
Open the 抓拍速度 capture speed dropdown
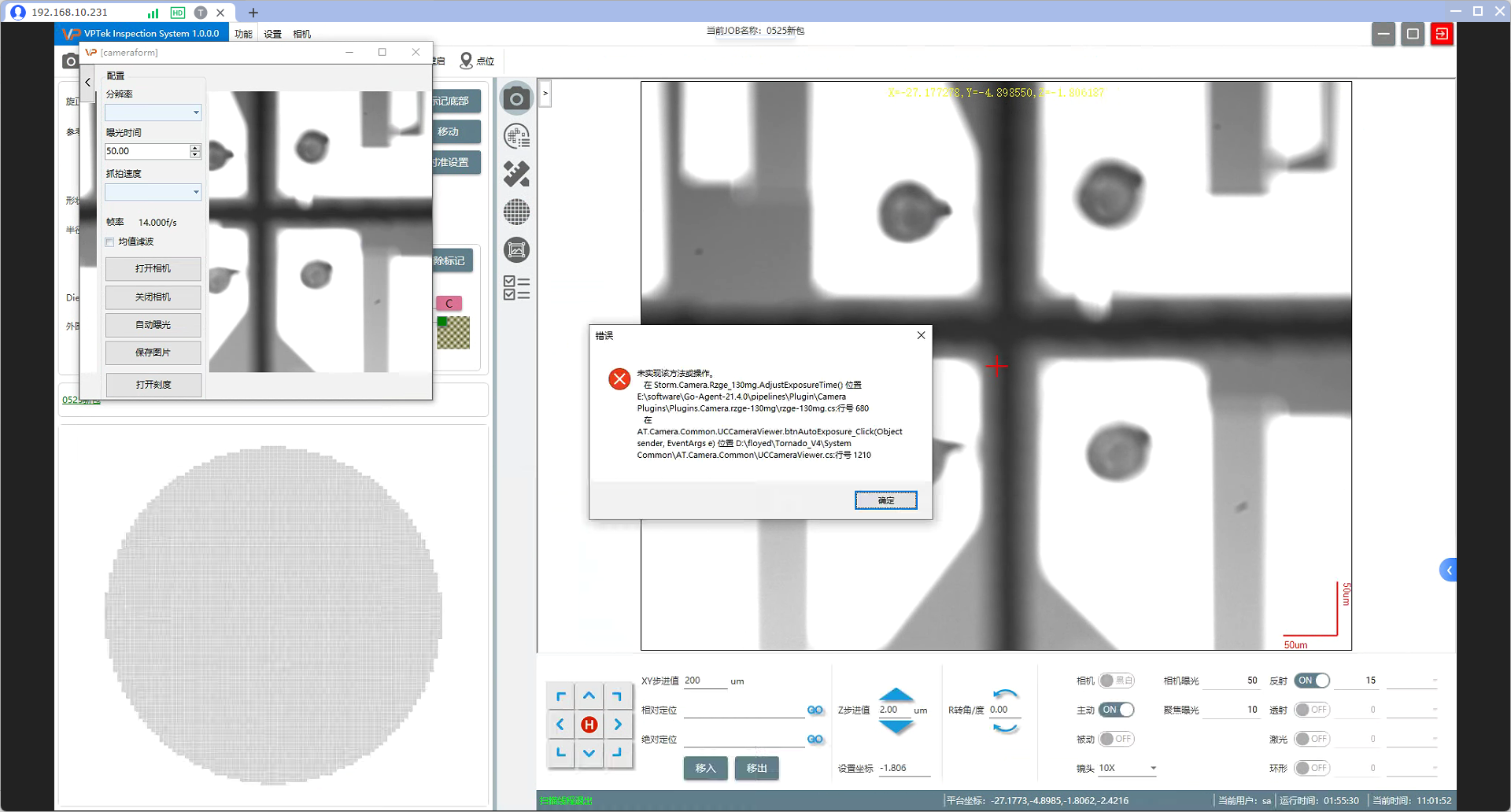[153, 192]
